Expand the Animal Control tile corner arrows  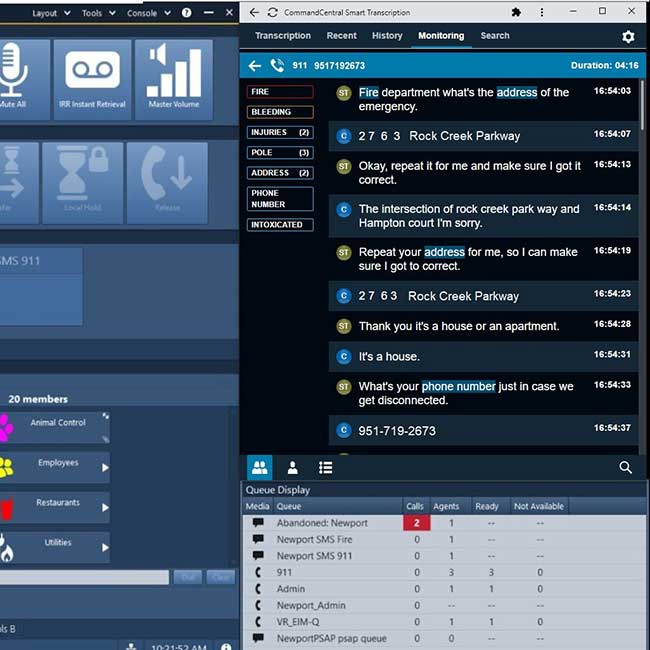point(106,416)
